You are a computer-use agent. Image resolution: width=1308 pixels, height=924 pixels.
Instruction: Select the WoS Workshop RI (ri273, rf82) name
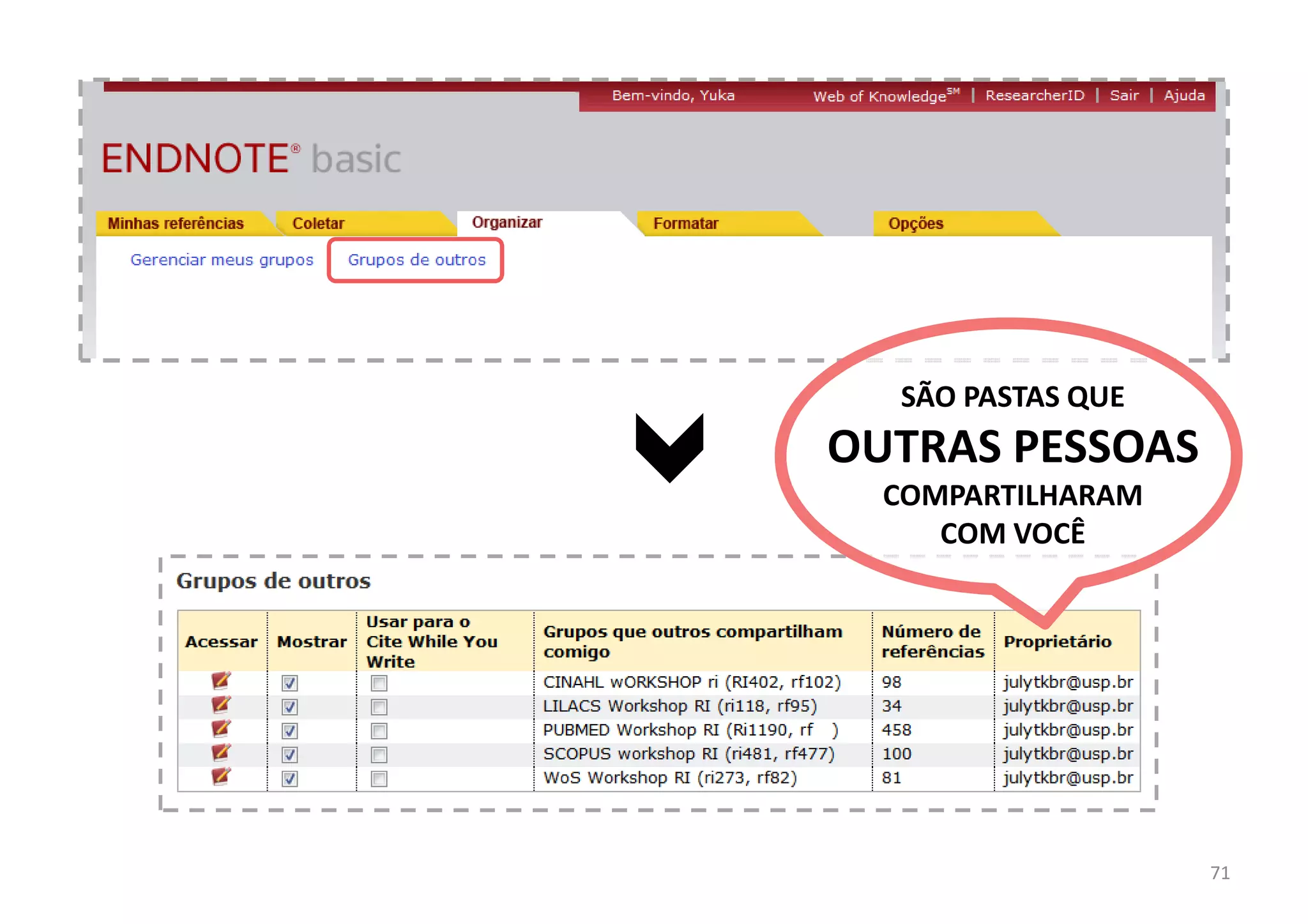[670, 778]
